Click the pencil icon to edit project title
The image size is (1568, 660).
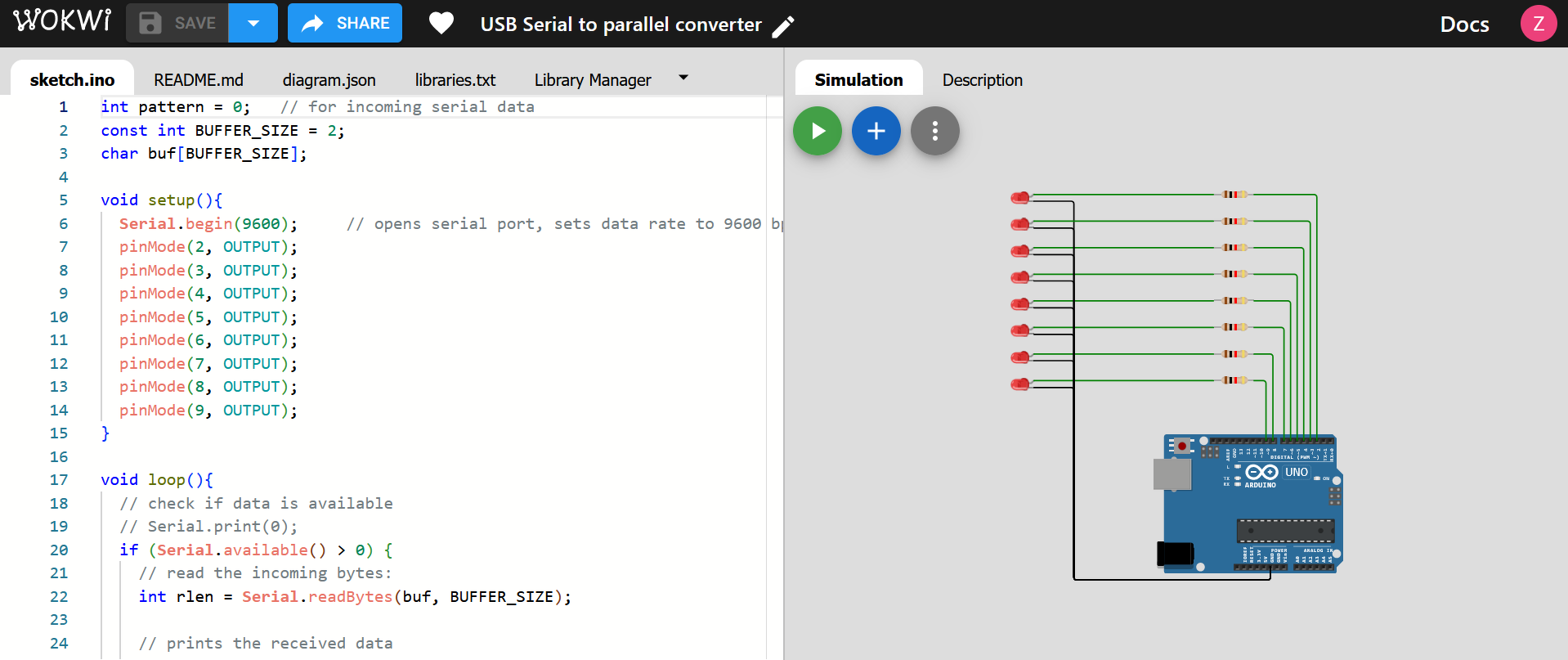click(783, 26)
